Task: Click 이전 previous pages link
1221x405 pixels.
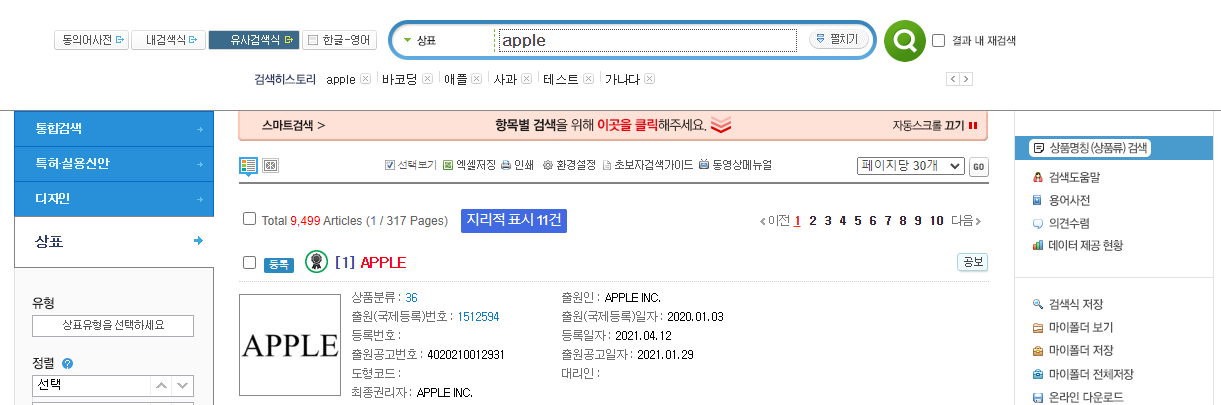Action: 775,220
